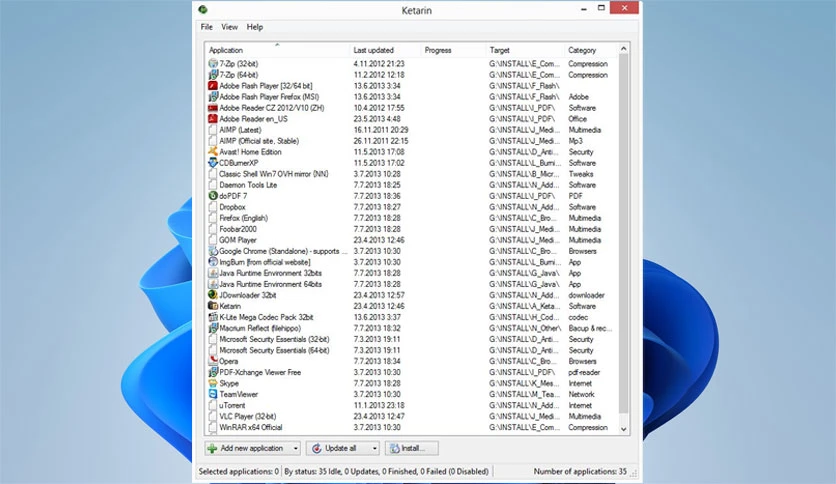Select the GOM Player row
The image size is (836, 484).
pos(412,240)
